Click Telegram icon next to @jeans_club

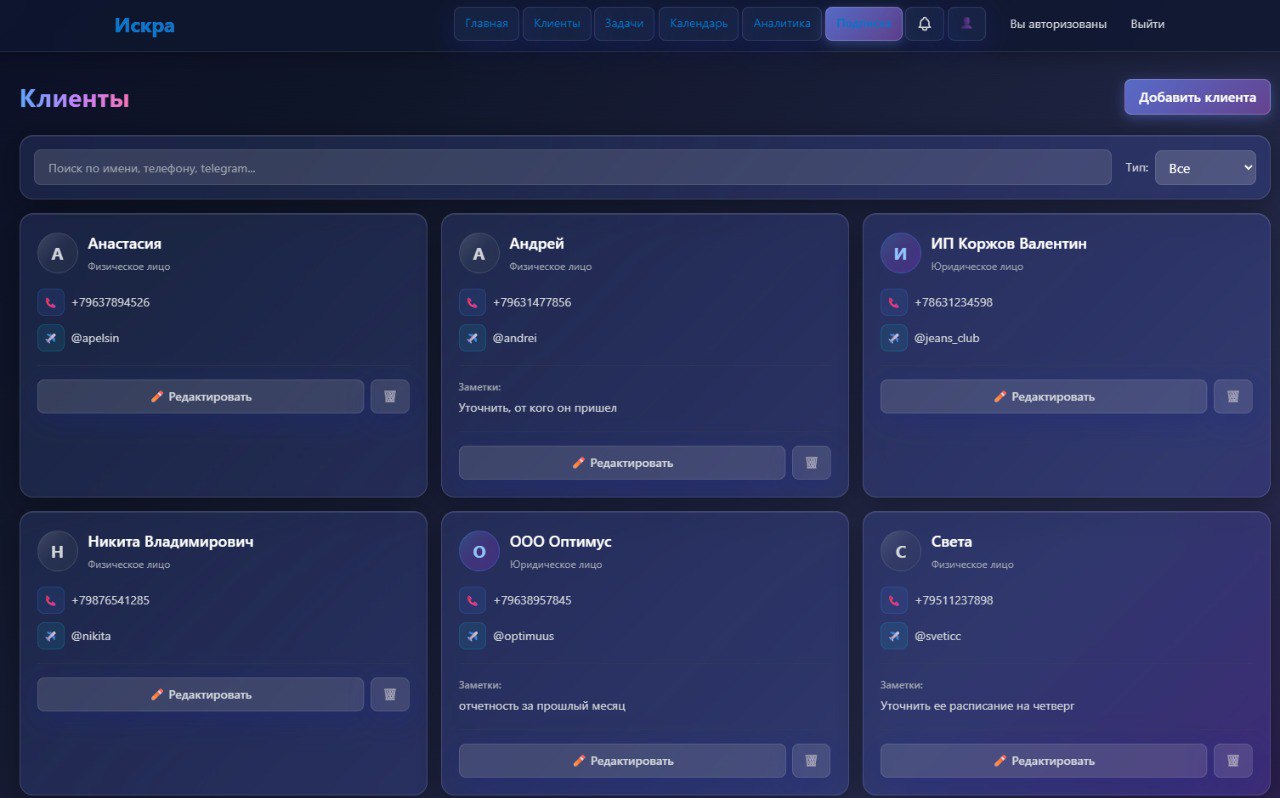click(x=894, y=338)
